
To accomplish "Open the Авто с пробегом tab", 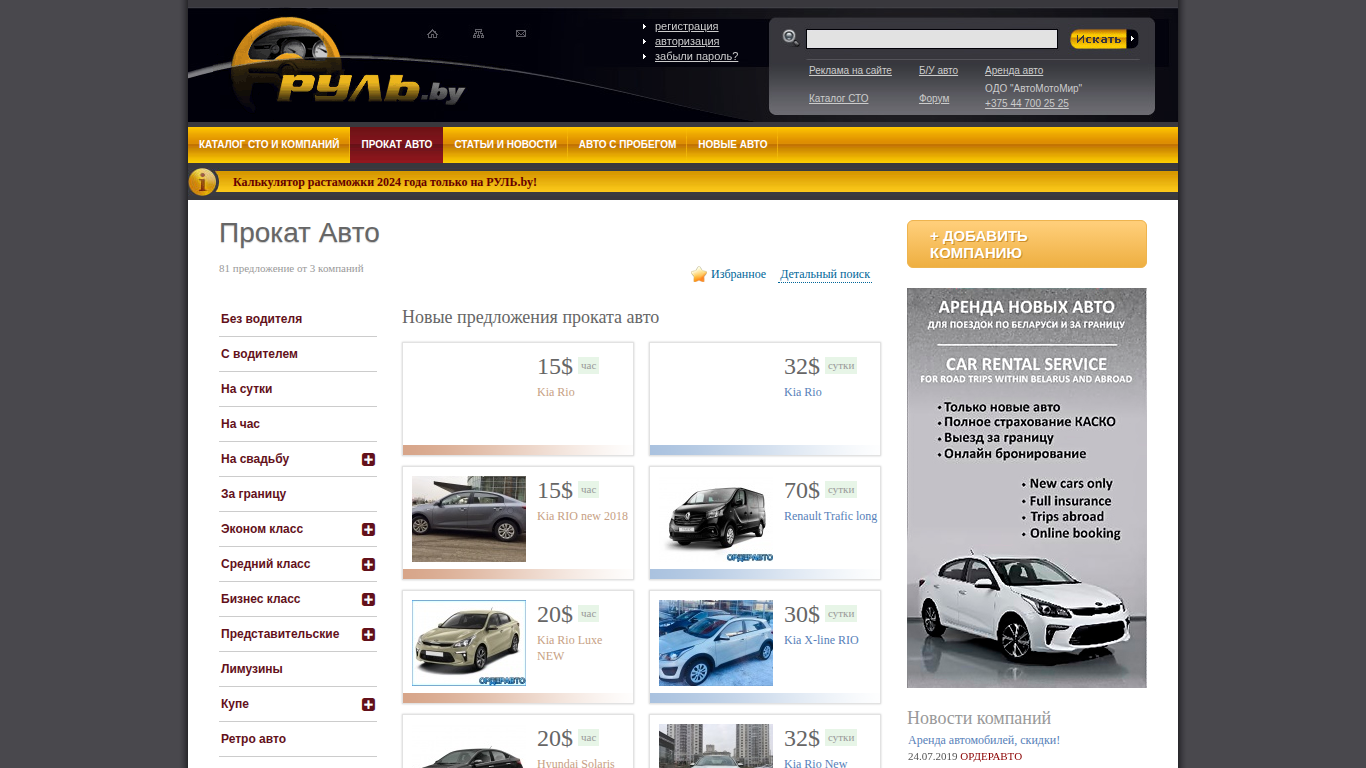I will pyautogui.click(x=627, y=145).
